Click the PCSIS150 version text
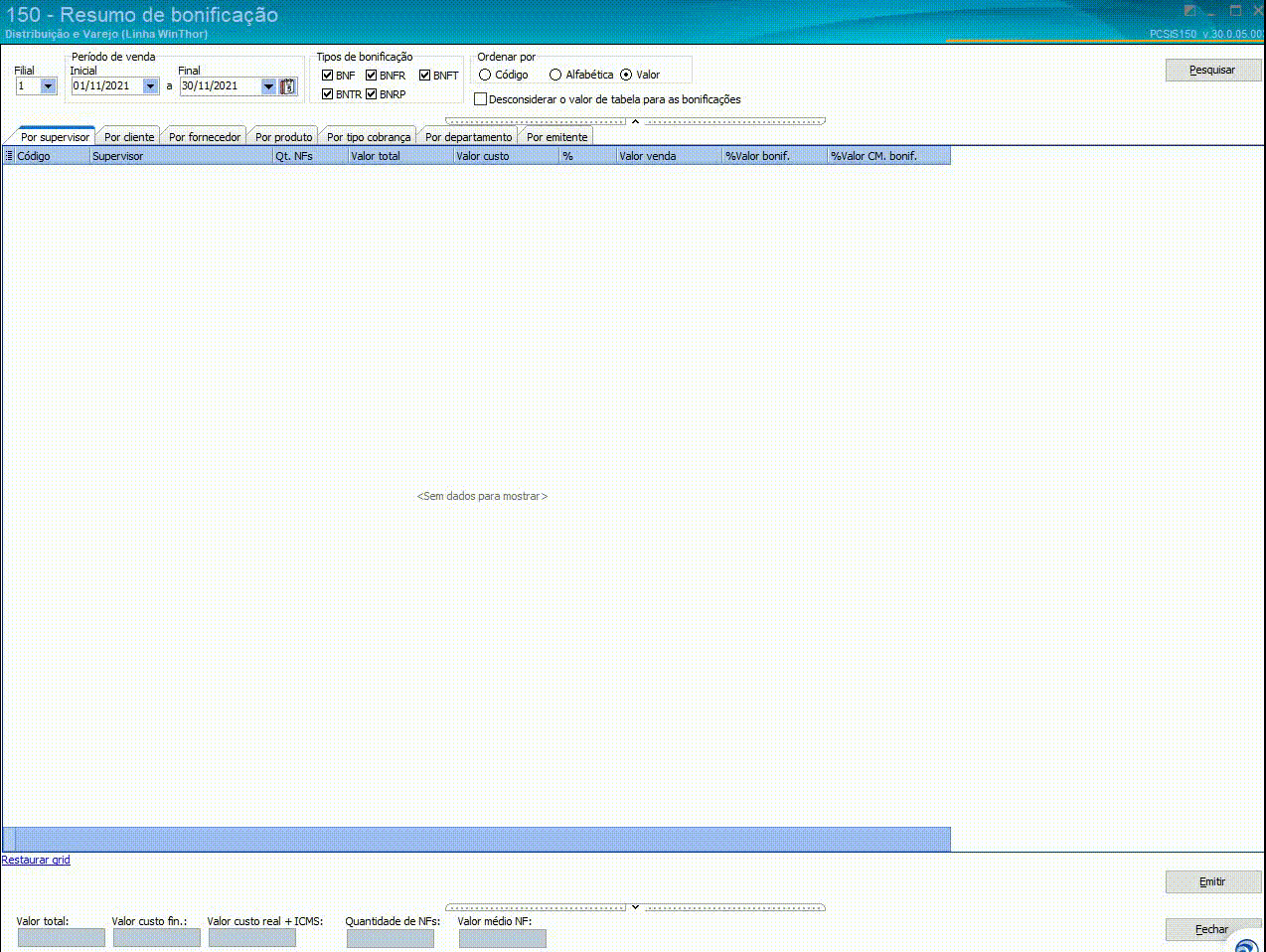1266x952 pixels. click(1206, 34)
